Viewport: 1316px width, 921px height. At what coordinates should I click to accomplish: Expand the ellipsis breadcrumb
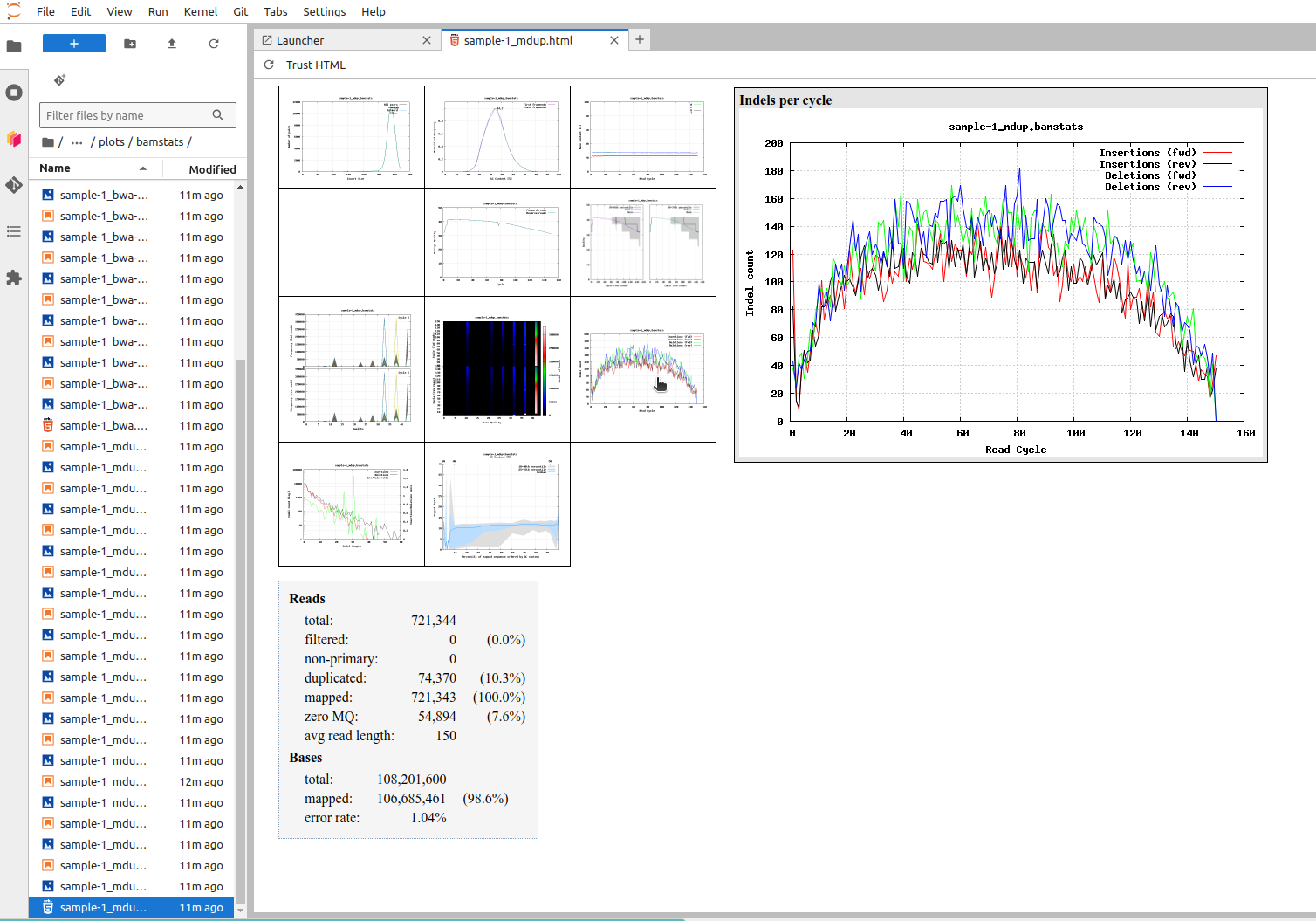pyautogui.click(x=77, y=142)
